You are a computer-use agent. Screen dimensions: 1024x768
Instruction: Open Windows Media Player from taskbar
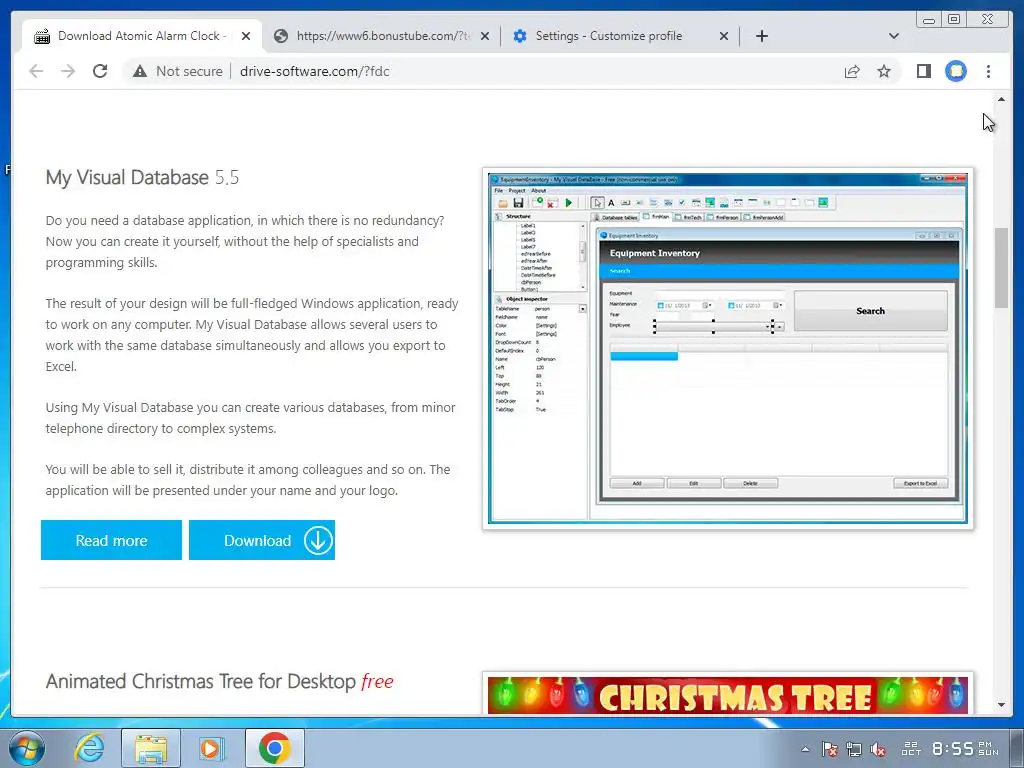coord(211,748)
